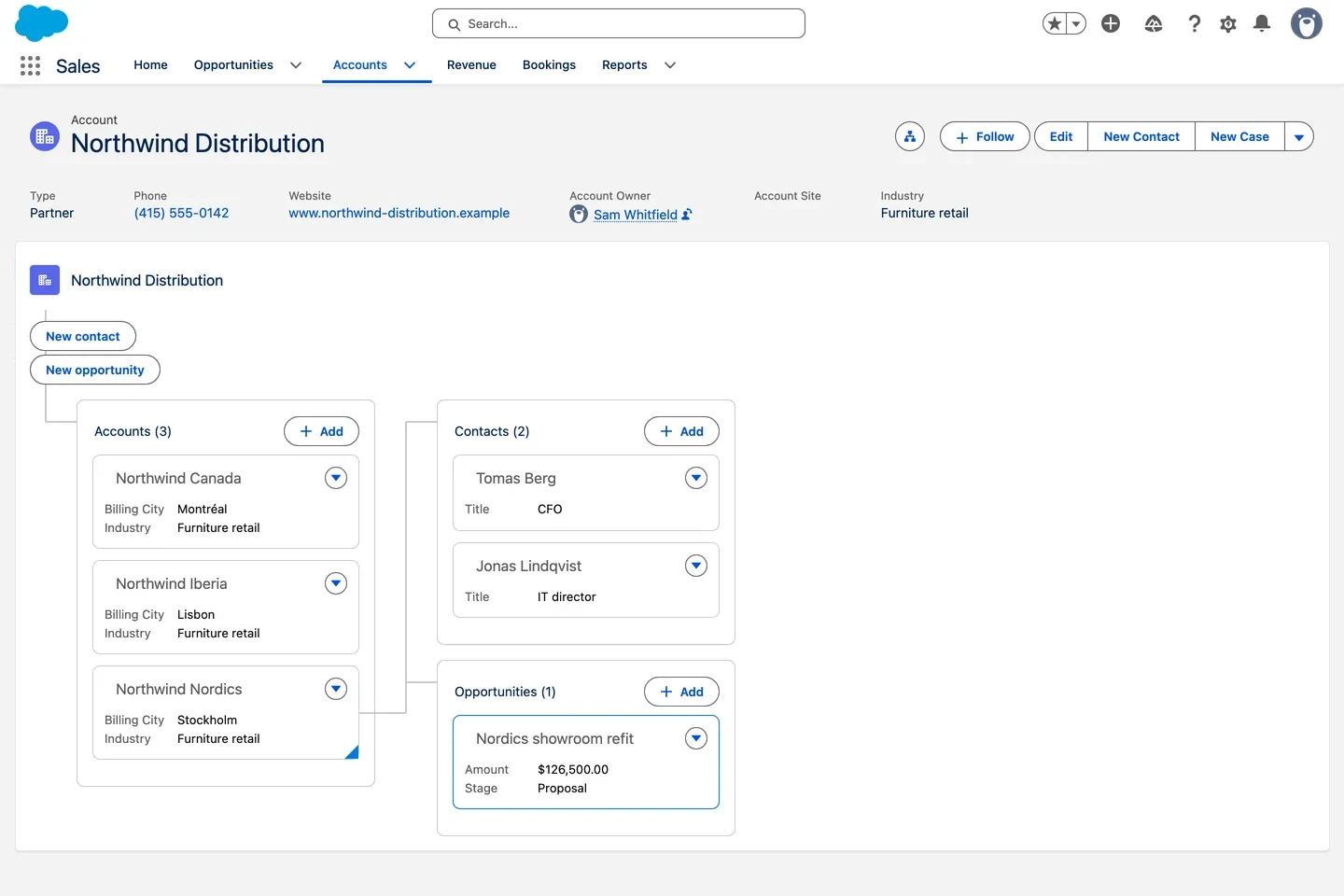
Task: Follow this account
Action: [x=985, y=136]
